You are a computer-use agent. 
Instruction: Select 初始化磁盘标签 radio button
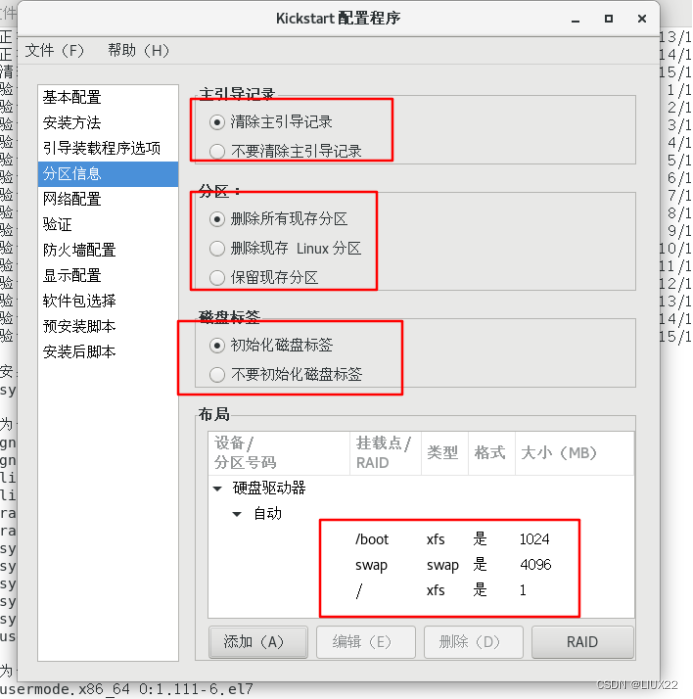tap(217, 345)
